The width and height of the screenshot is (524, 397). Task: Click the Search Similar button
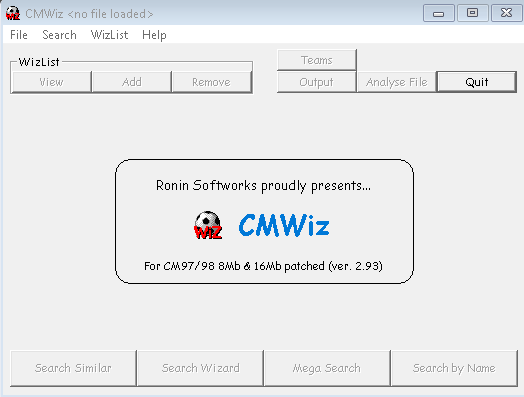tap(73, 368)
